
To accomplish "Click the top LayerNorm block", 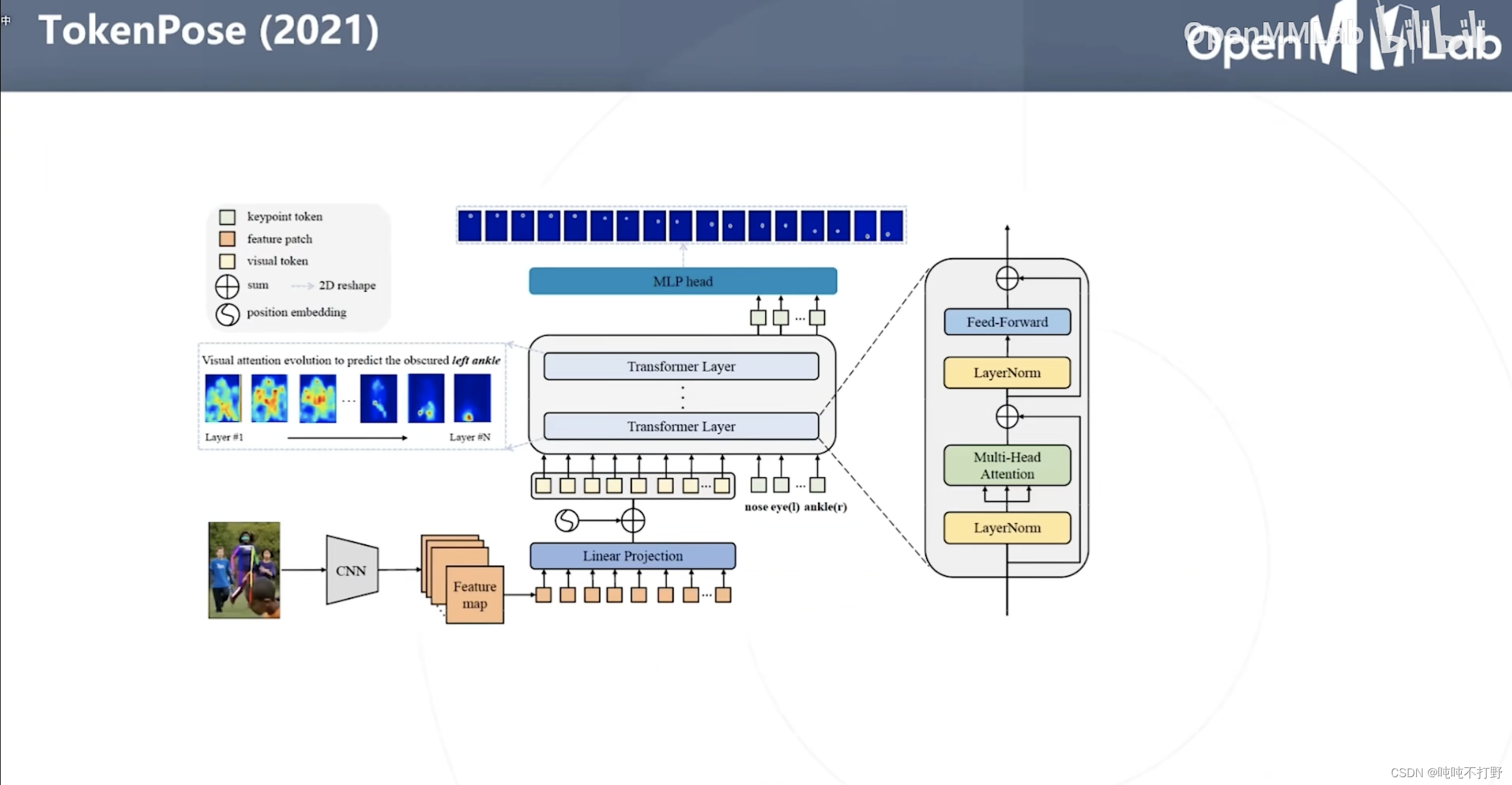I will (1007, 373).
